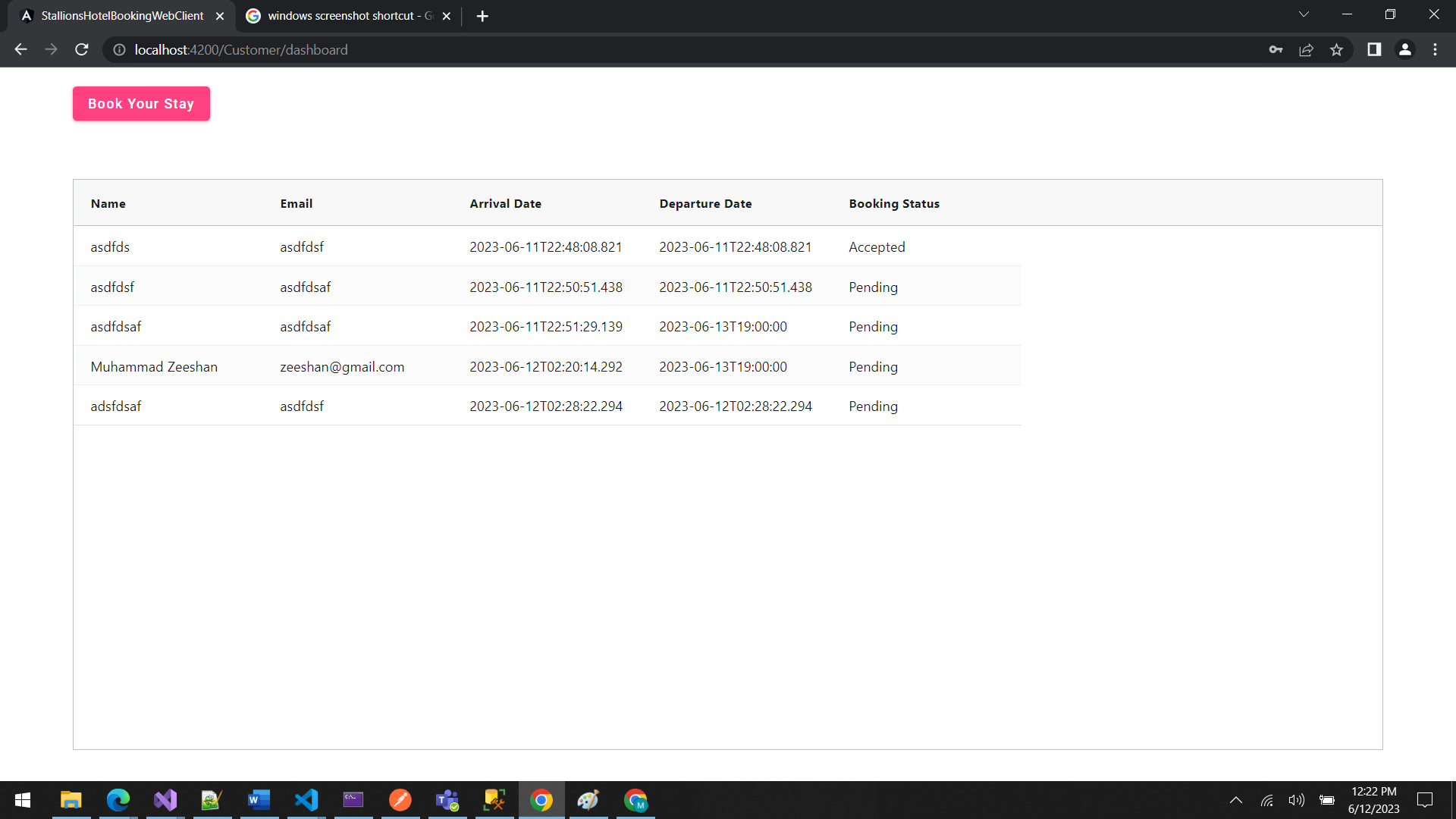
Task: Click the share page icon
Action: point(1306,49)
